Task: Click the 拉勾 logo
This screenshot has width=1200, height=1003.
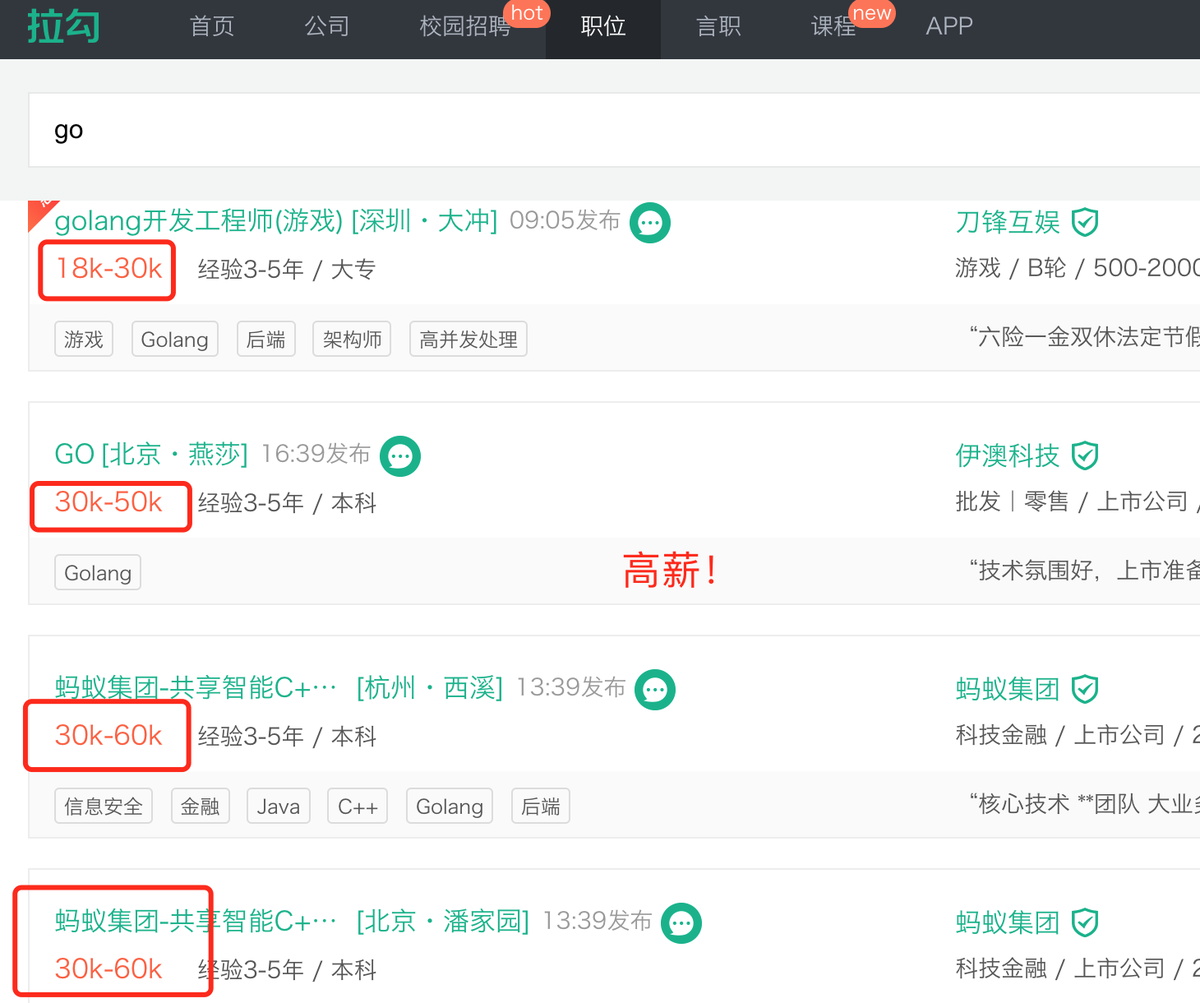Action: (x=63, y=26)
